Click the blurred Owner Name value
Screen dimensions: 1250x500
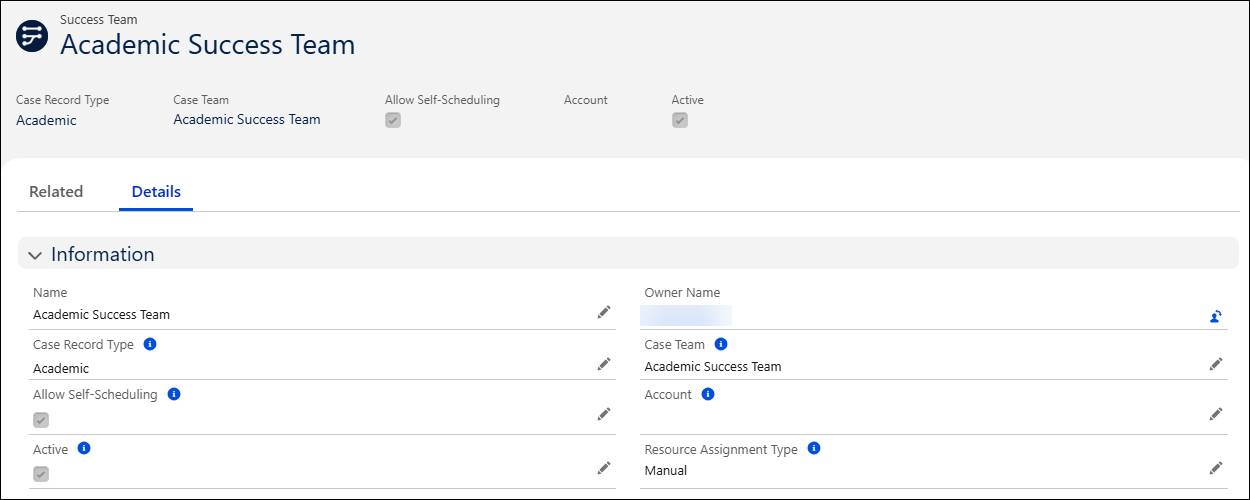(686, 316)
